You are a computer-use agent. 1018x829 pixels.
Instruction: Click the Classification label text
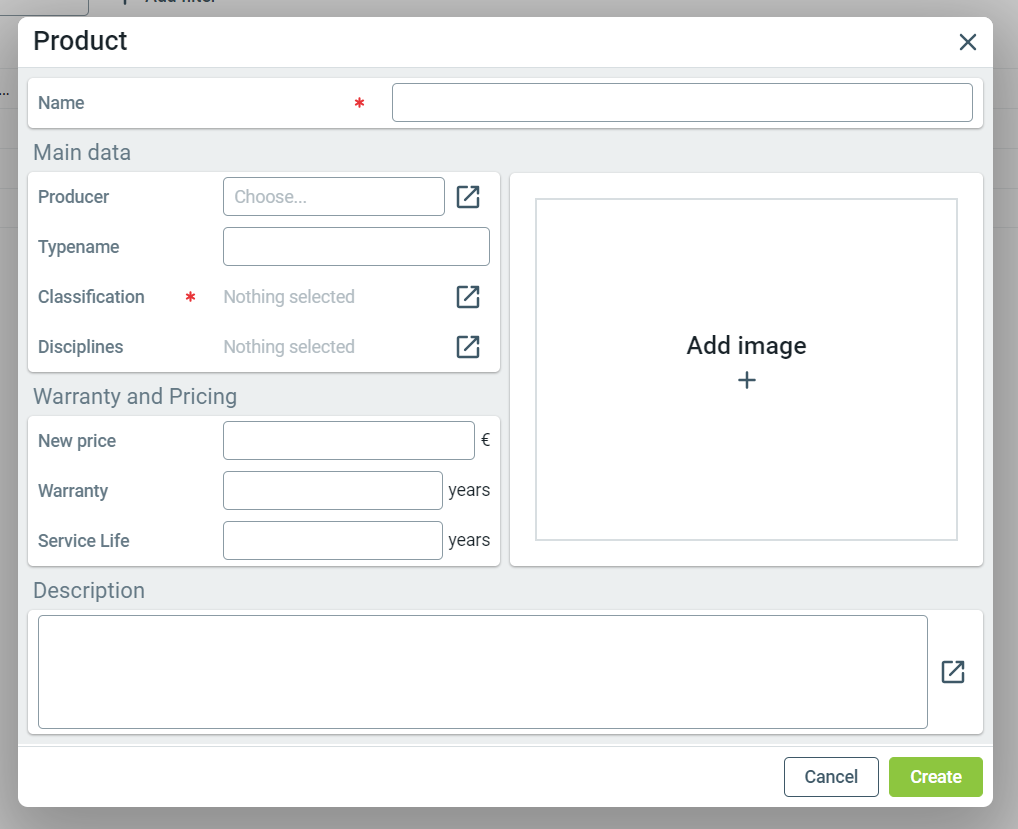91,297
